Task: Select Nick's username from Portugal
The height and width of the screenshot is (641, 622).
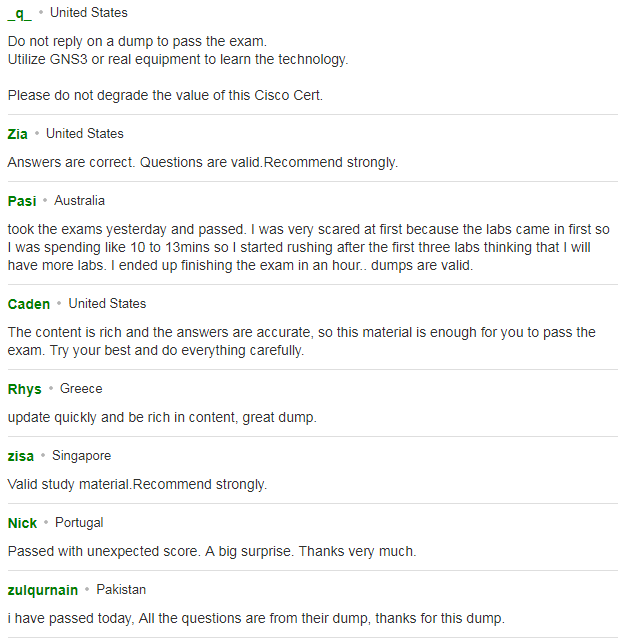Action: click(x=22, y=523)
